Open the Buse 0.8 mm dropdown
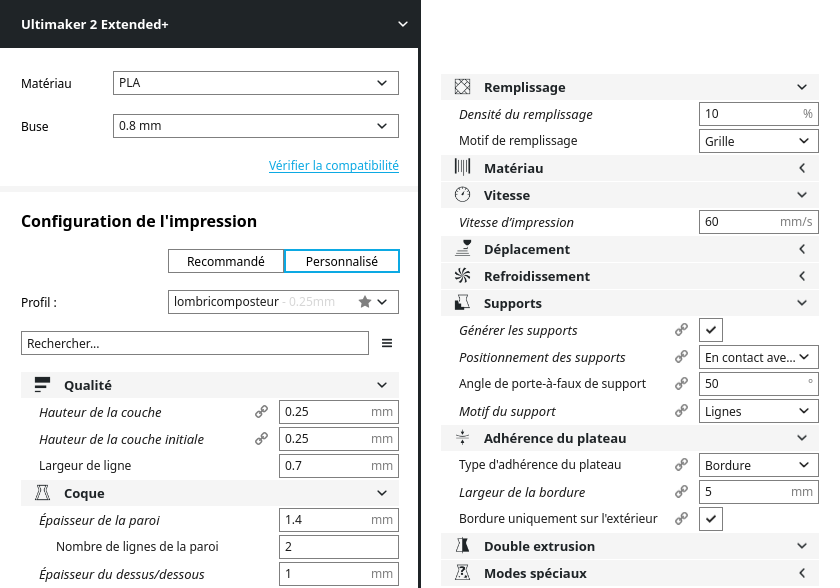Image resolution: width=840 pixels, height=588 pixels. pyautogui.click(x=256, y=126)
